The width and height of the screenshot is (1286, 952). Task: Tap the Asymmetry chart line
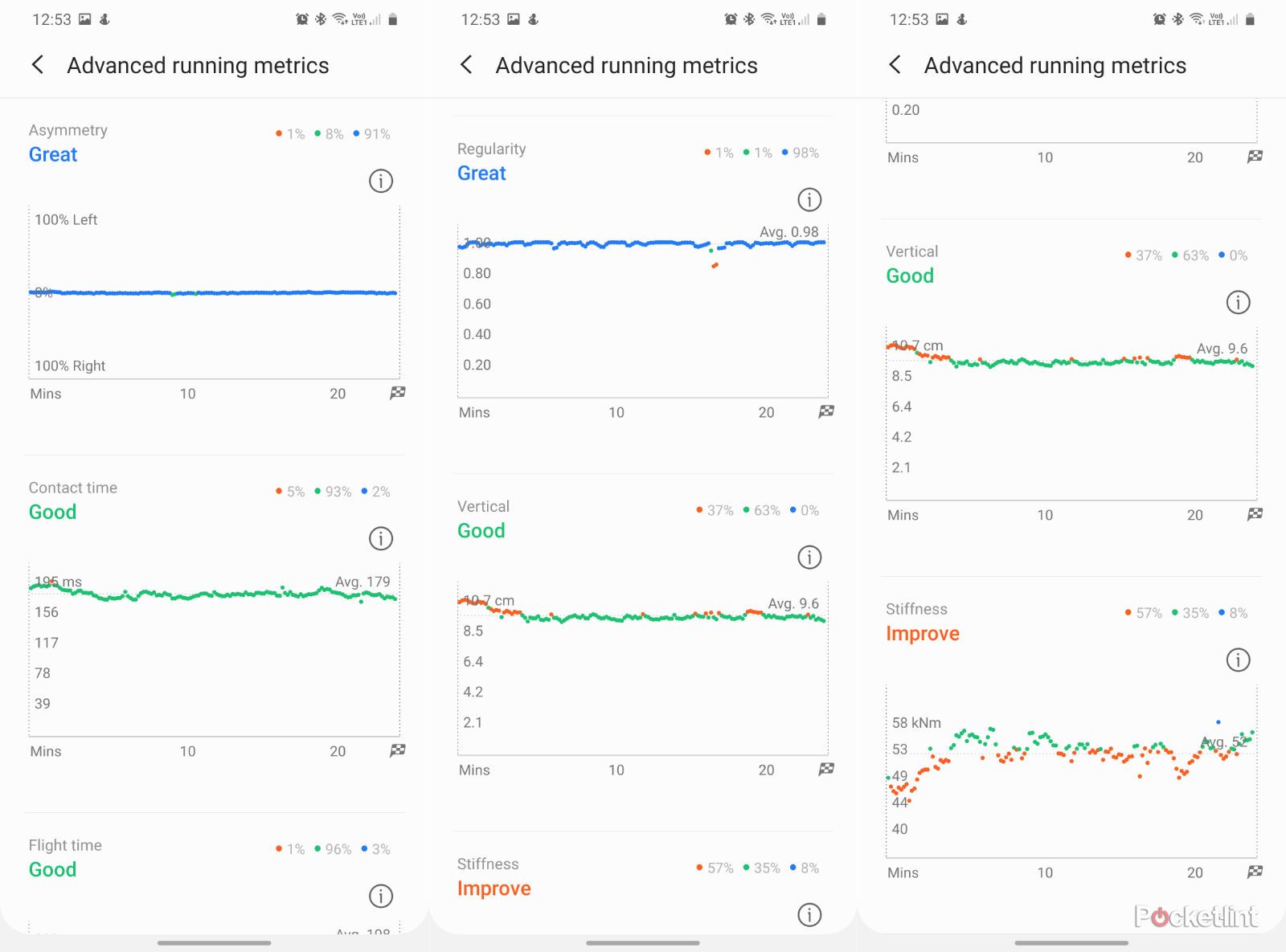214,292
